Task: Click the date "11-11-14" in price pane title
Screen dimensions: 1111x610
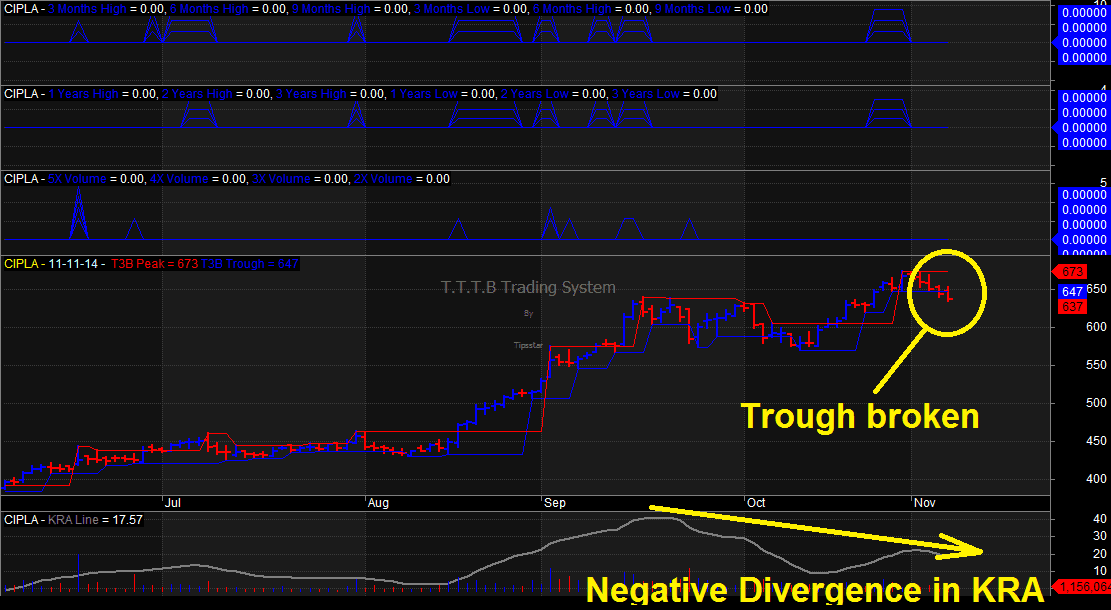Action: (73, 264)
